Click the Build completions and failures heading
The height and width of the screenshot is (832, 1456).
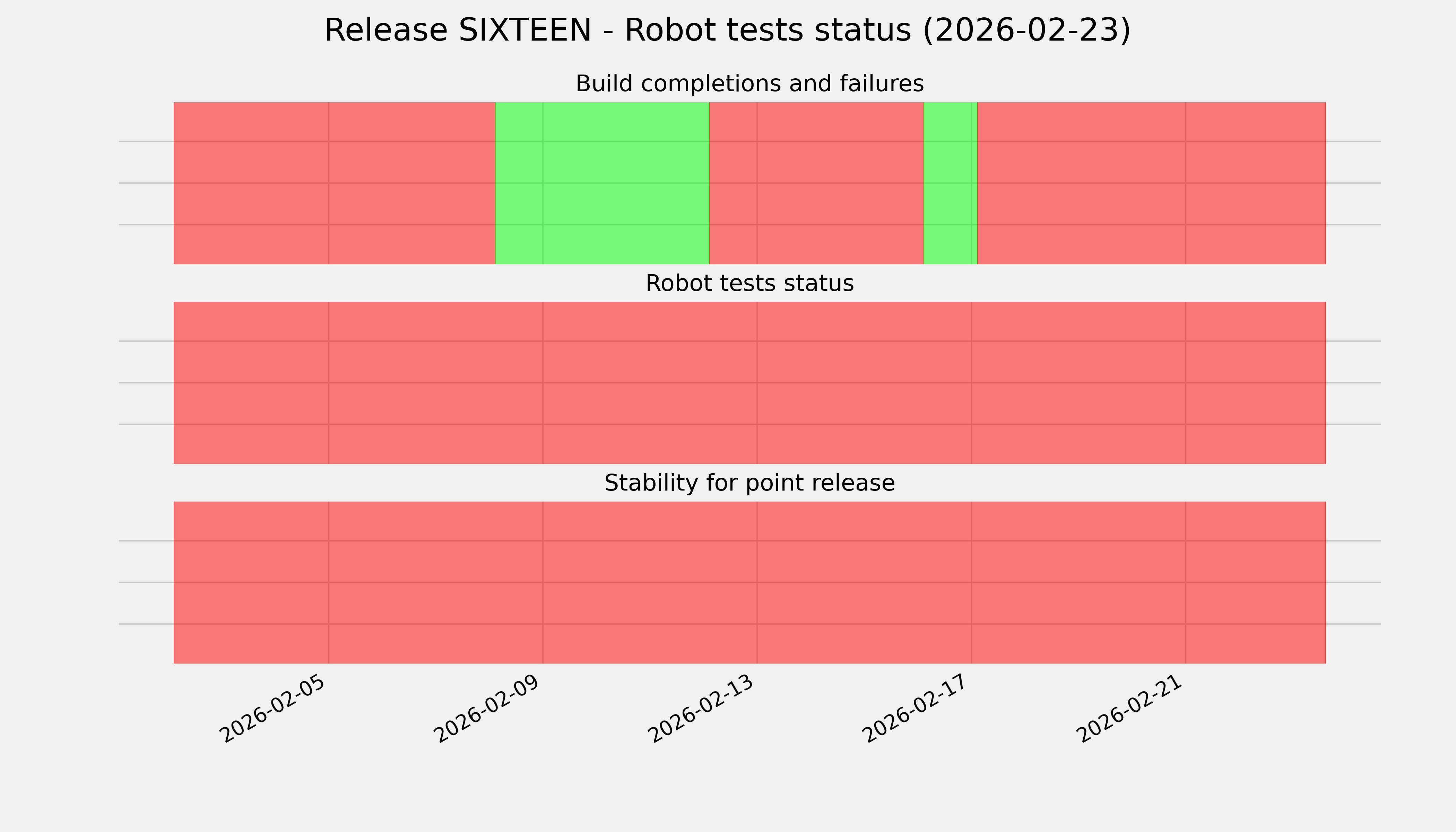click(x=749, y=84)
